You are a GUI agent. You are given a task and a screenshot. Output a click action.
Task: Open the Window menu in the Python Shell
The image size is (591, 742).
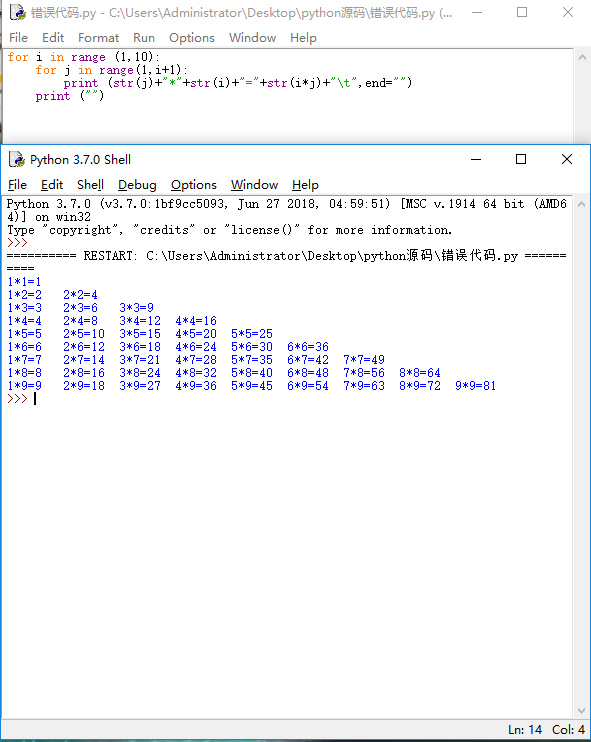(x=255, y=185)
